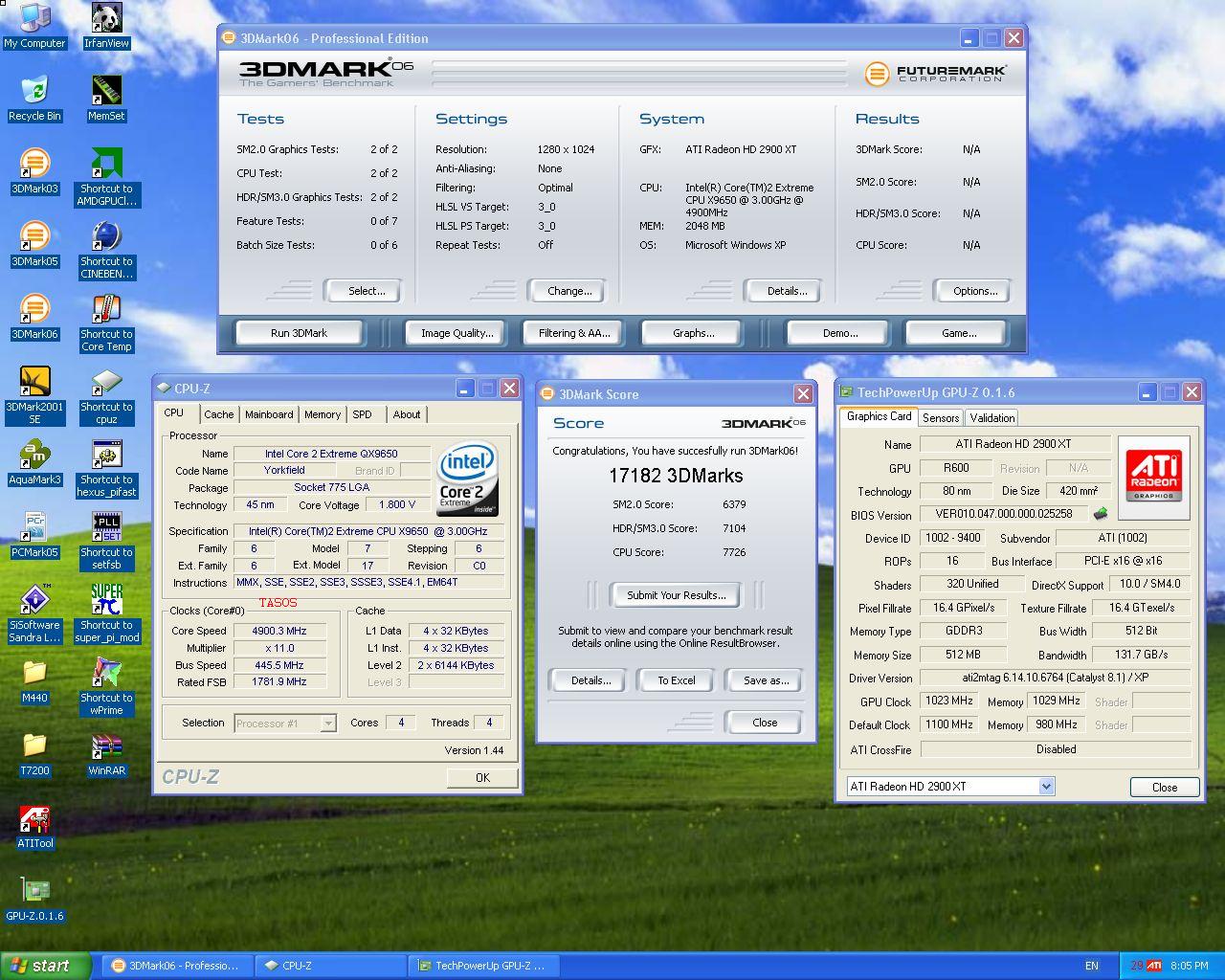Click the Run 3DMark button

(x=299, y=333)
